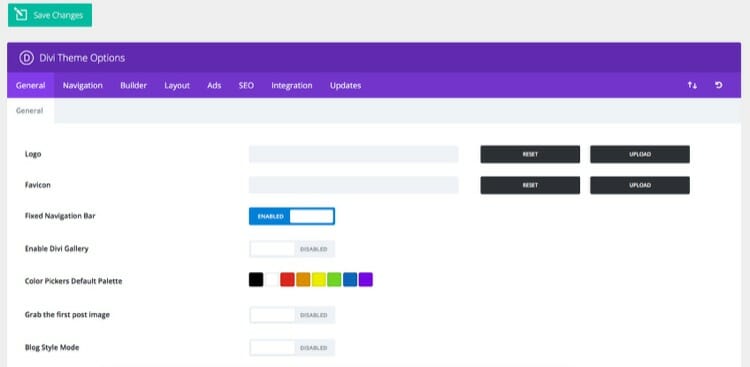750x367 pixels.
Task: Click the Logo UPLOAD button
Action: tap(640, 154)
